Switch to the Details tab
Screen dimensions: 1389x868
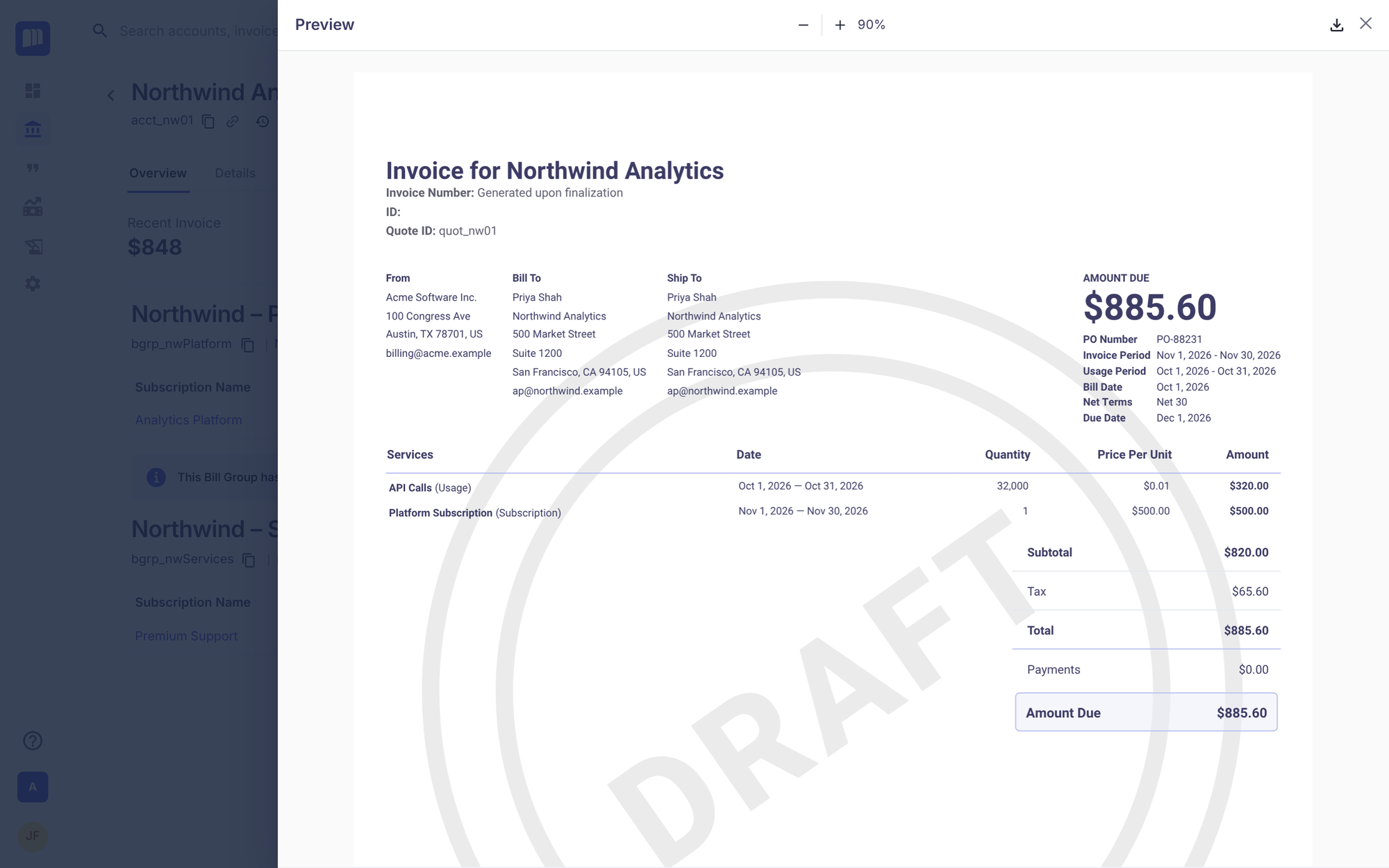[235, 173]
